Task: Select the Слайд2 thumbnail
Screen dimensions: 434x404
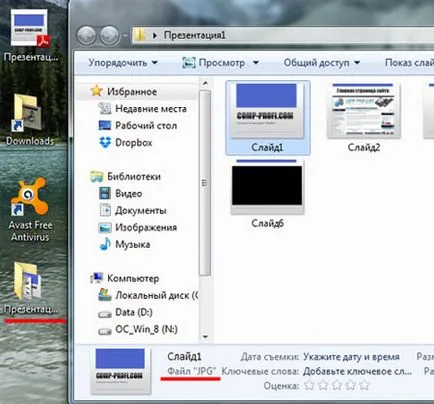Action: point(364,118)
